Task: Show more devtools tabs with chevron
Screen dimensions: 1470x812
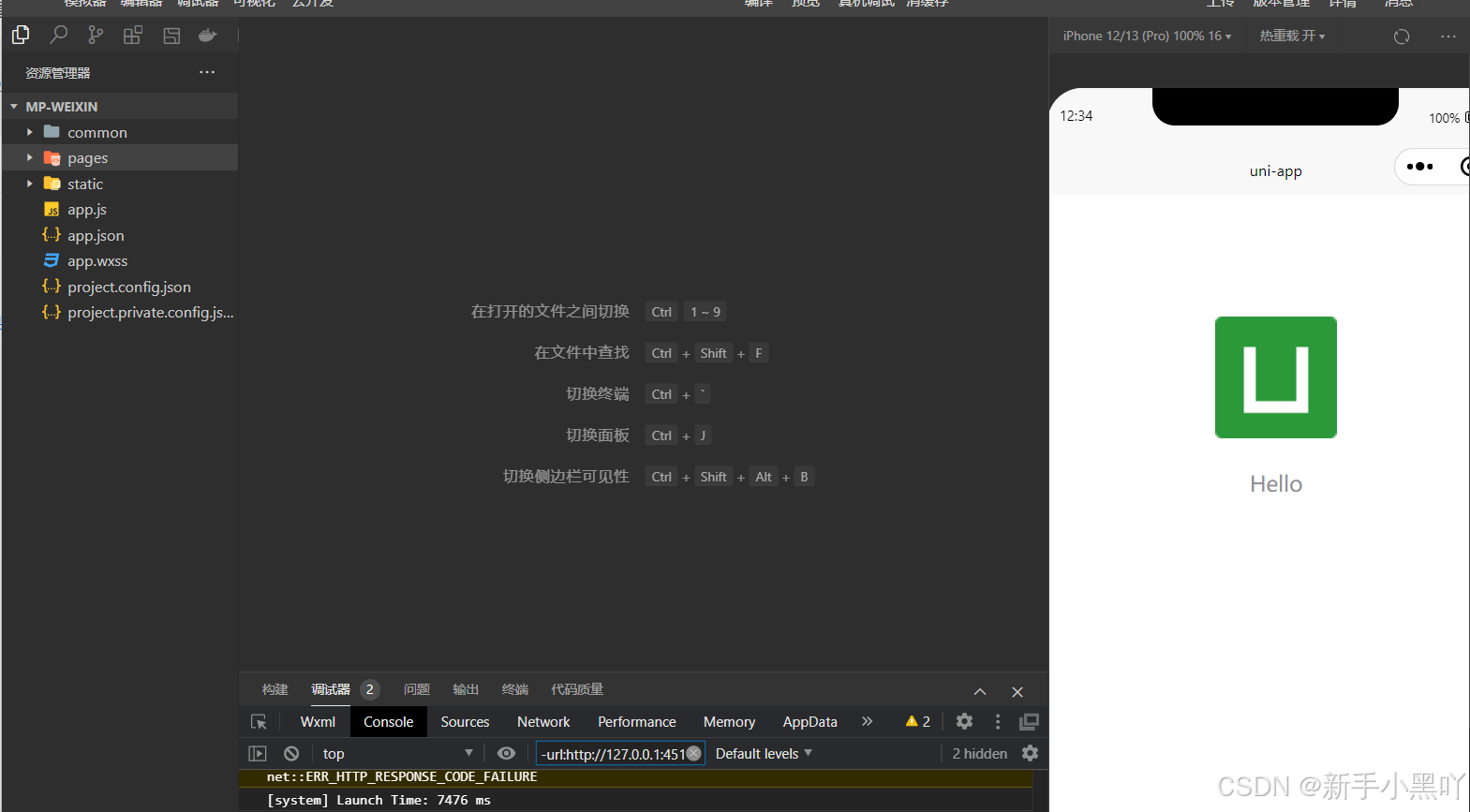Action: coord(868,721)
